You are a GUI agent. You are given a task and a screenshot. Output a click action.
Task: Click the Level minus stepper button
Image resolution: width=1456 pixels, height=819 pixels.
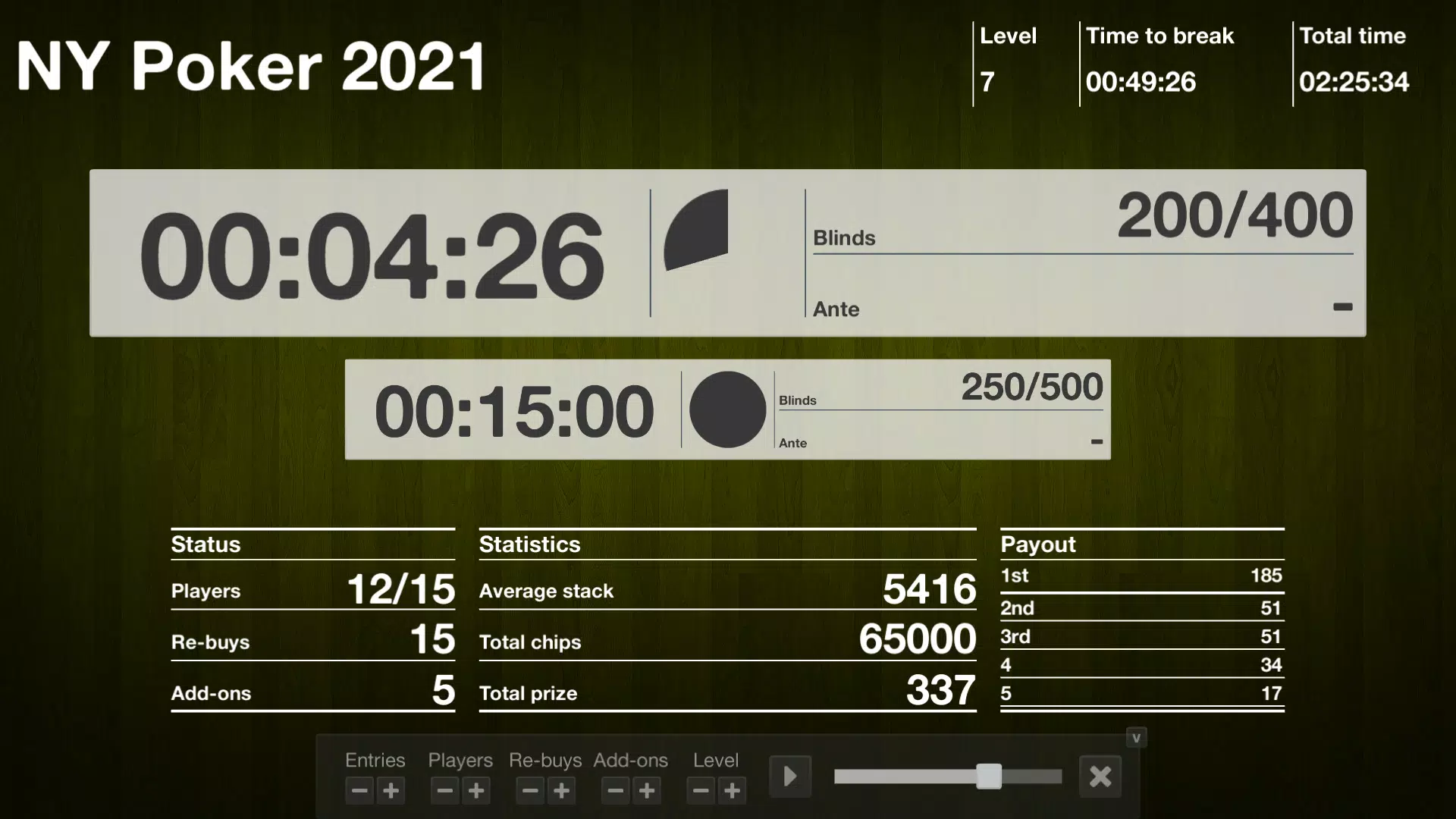point(700,790)
